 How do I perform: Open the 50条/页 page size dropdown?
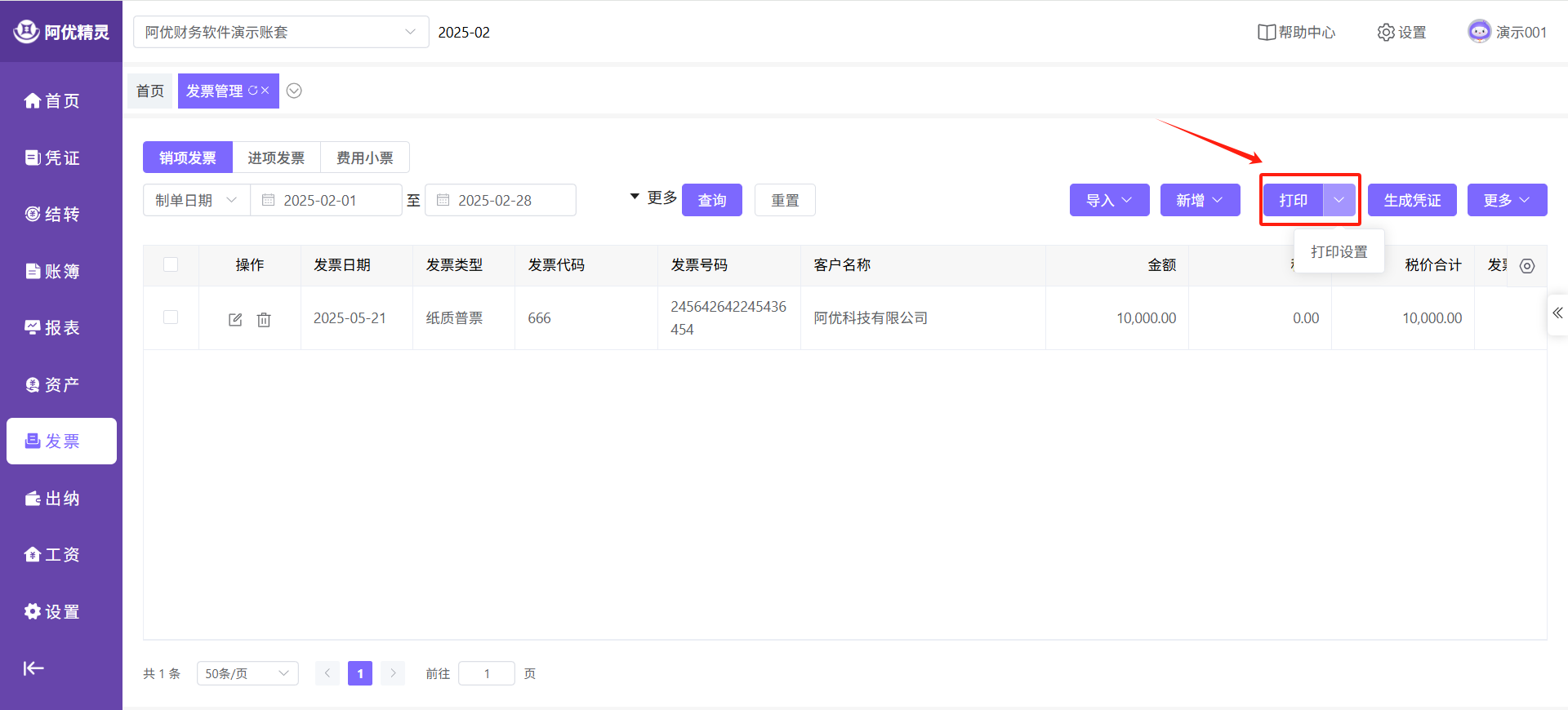tap(247, 673)
